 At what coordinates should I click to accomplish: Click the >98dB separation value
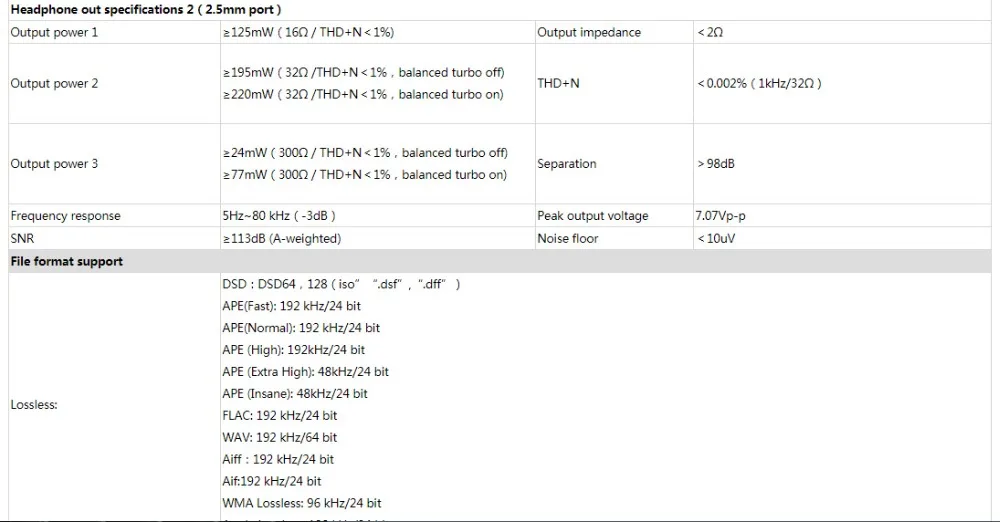point(716,164)
